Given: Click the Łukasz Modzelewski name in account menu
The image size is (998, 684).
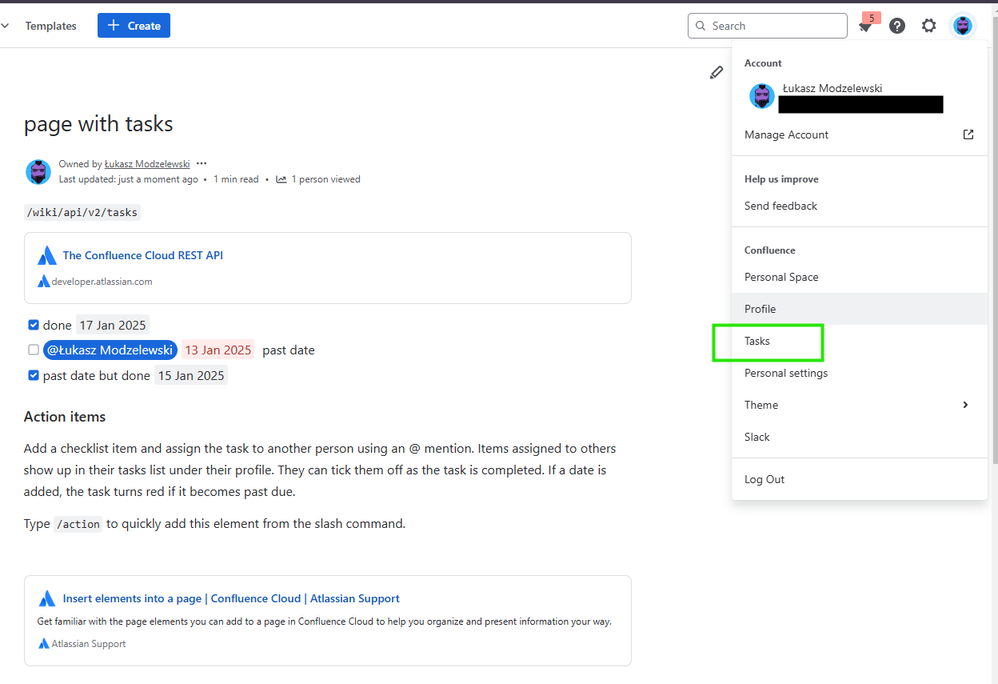Looking at the screenshot, I should (x=832, y=88).
